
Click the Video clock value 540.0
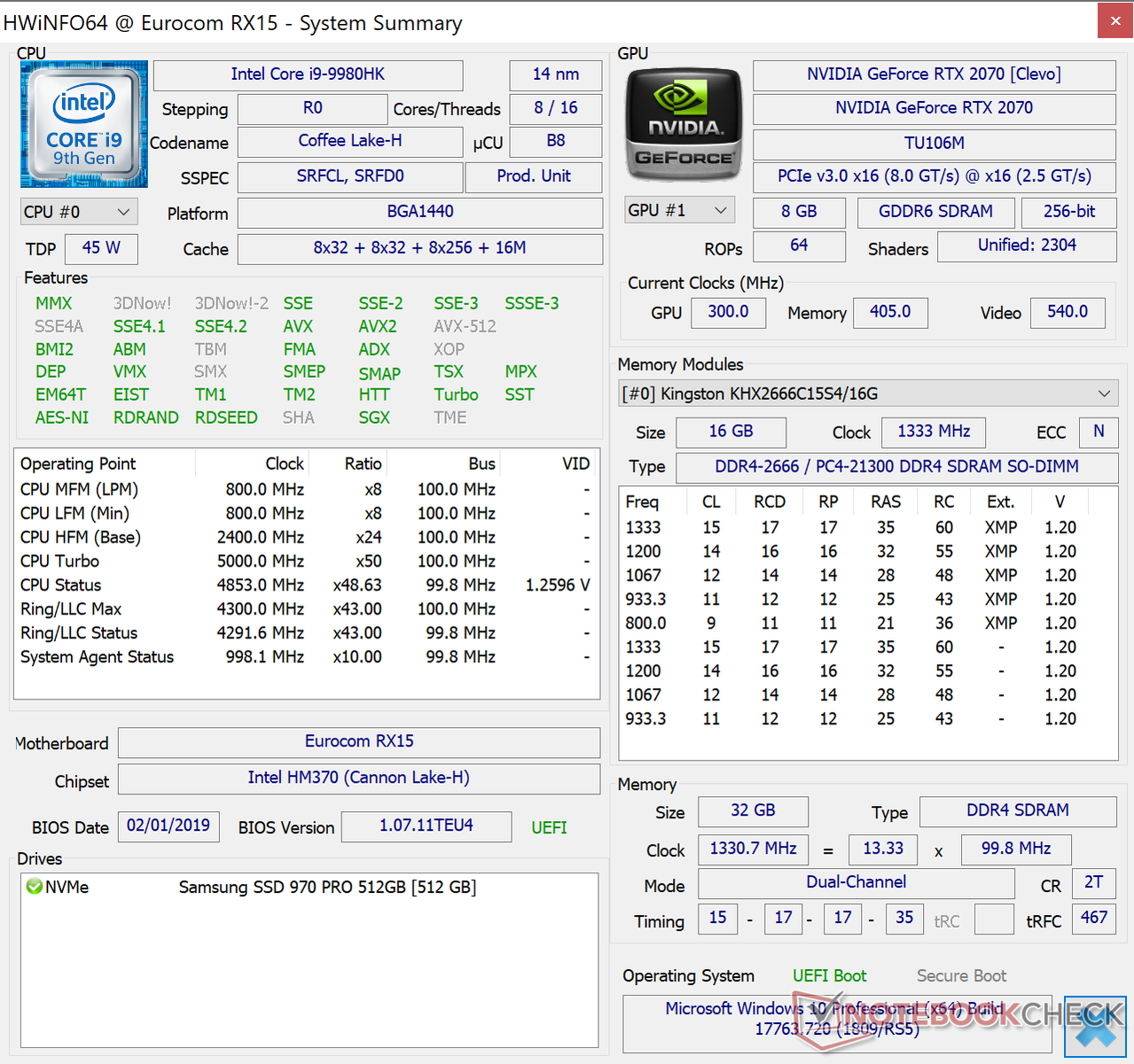tap(1068, 312)
